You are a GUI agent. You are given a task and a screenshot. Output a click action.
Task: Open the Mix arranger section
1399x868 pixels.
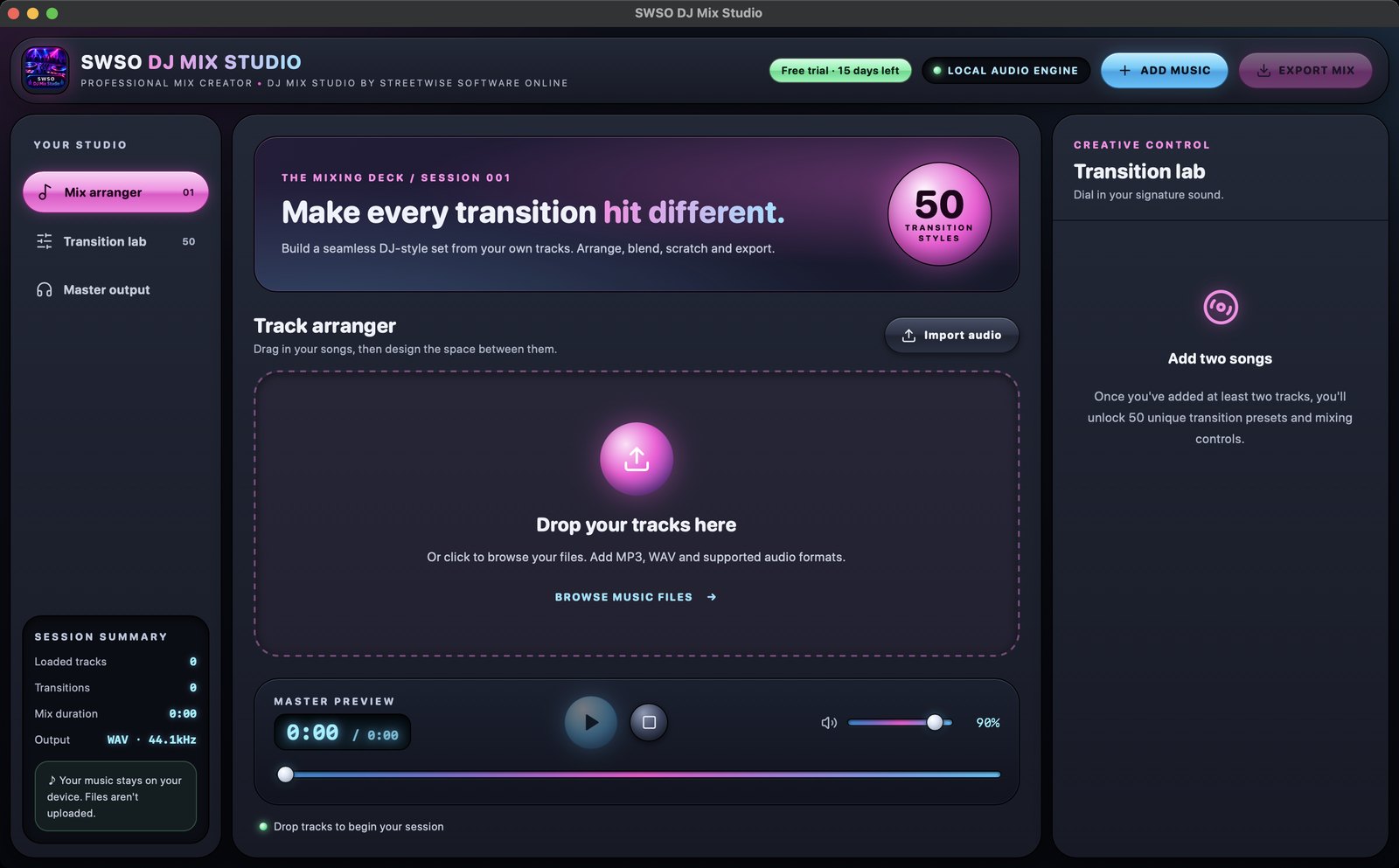coord(115,192)
